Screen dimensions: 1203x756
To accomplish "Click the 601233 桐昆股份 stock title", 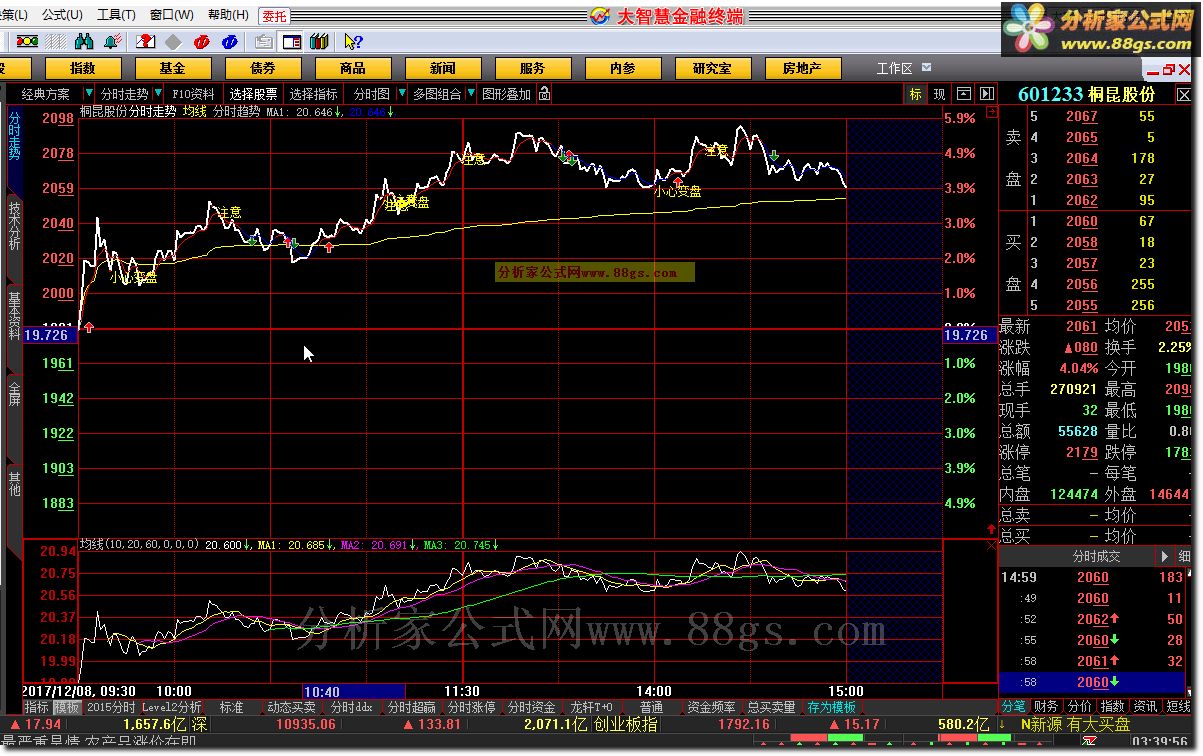I will click(x=1086, y=93).
